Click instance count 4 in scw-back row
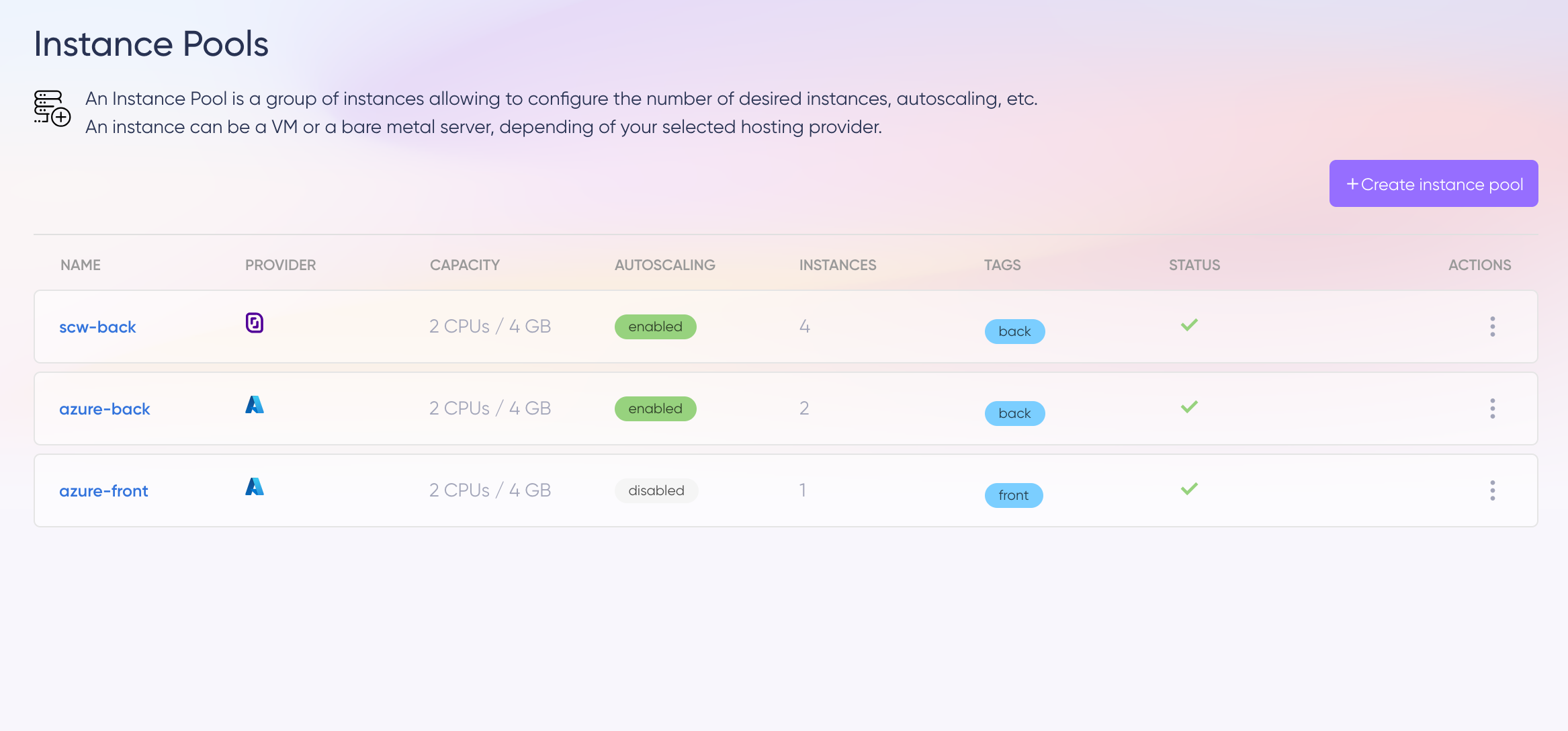 (805, 327)
